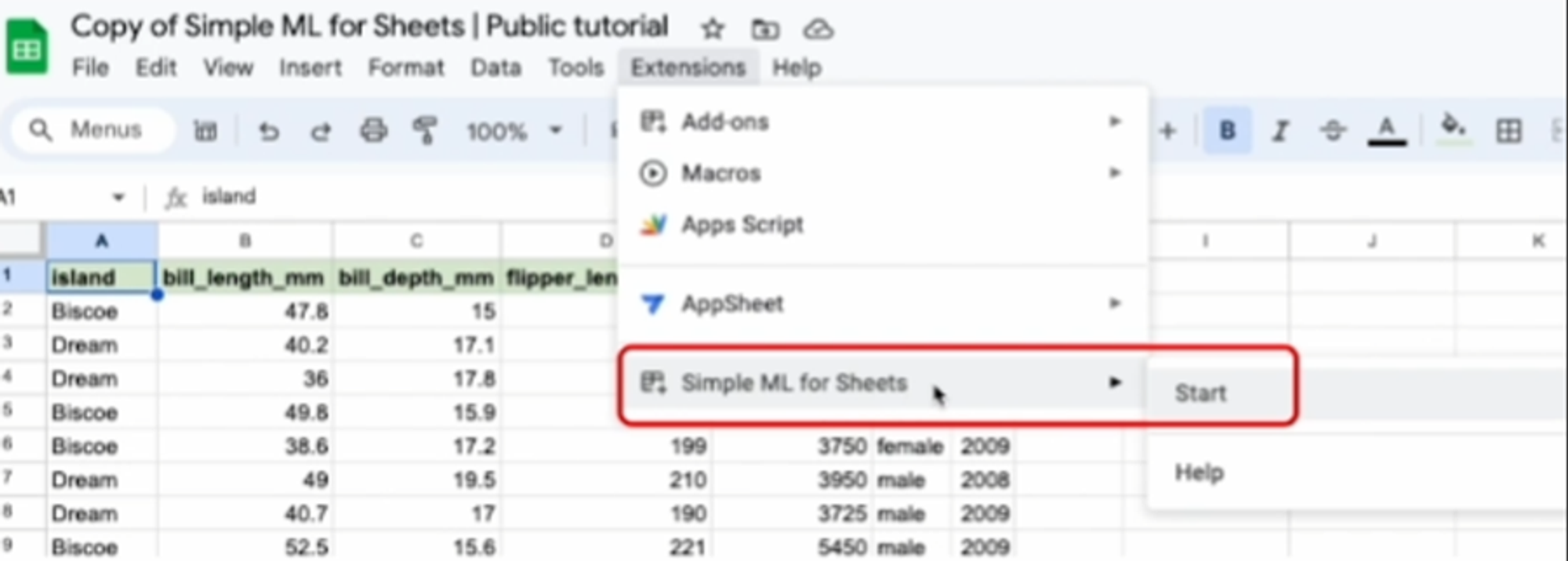This screenshot has height=561, width=1568.
Task: Click the Add-ons menu icon
Action: (653, 121)
